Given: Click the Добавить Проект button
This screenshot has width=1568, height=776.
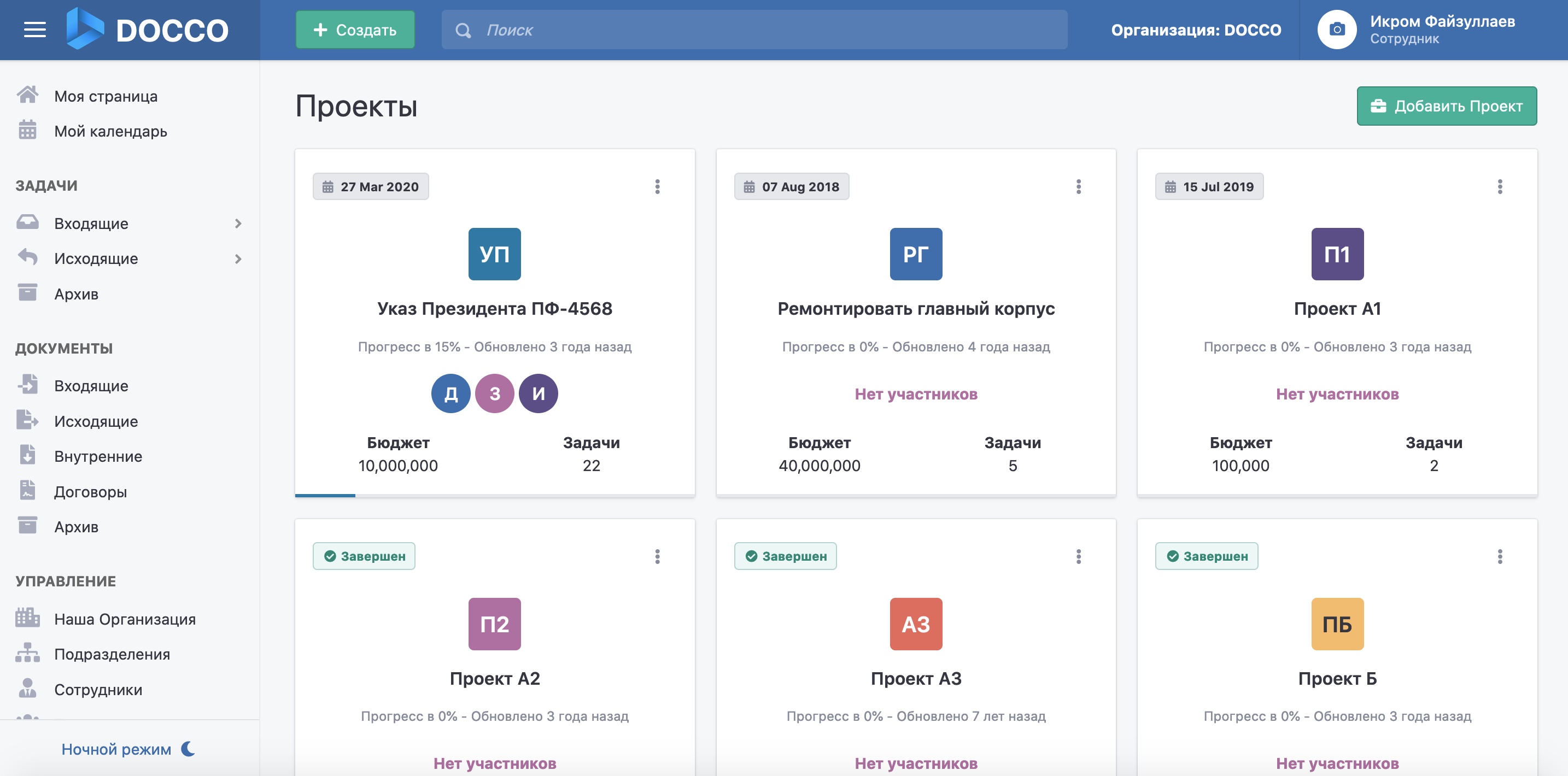Looking at the screenshot, I should 1446,106.
